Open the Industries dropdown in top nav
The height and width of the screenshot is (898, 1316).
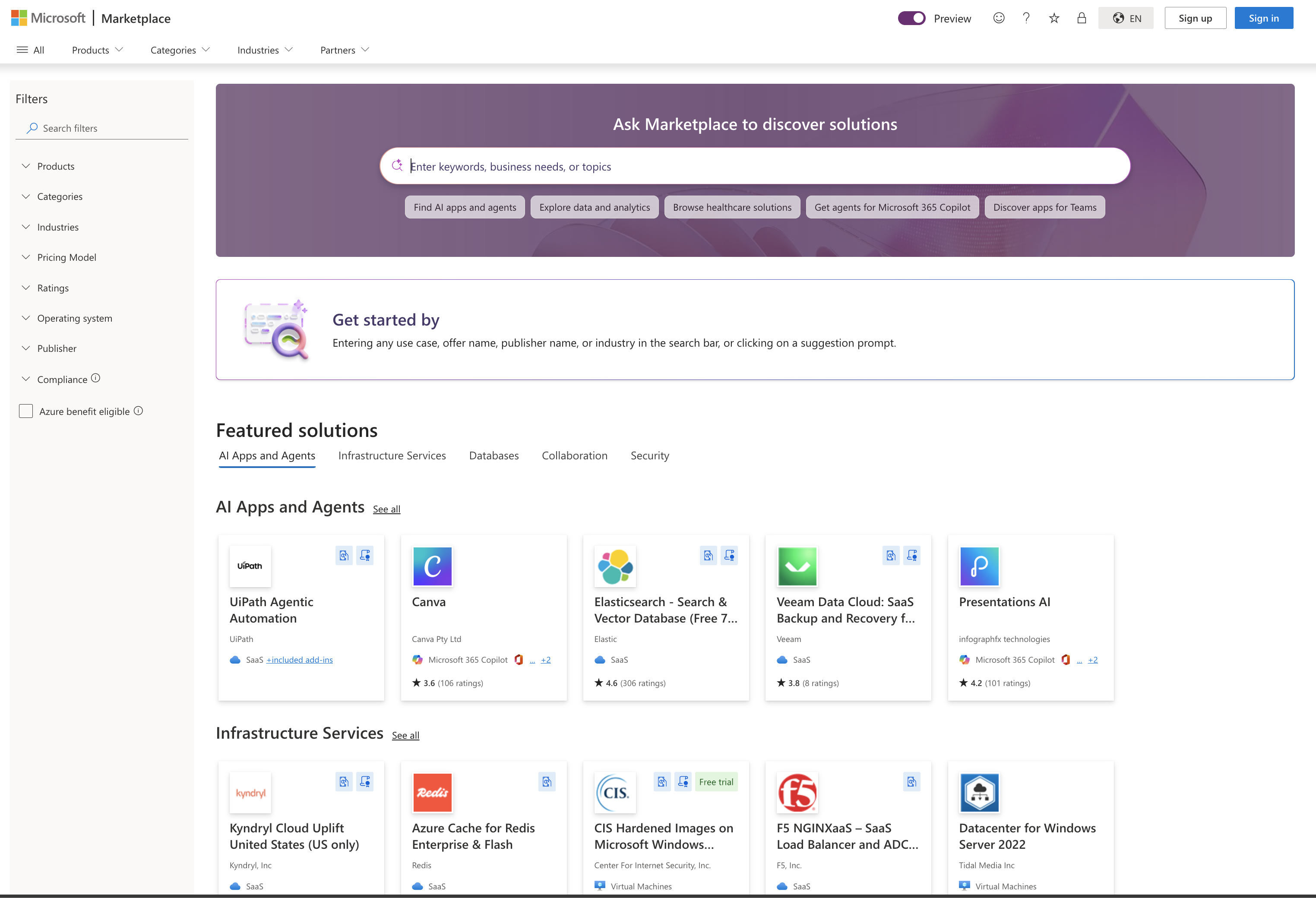click(x=265, y=50)
